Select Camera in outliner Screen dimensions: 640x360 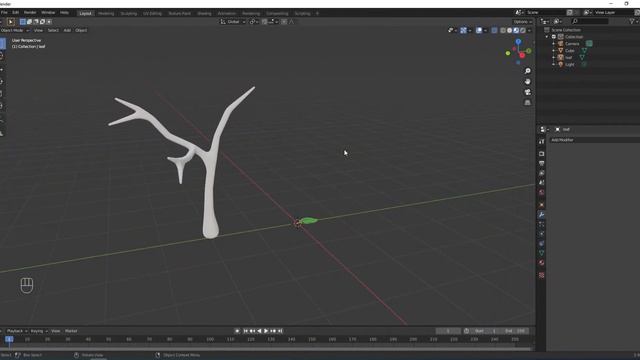[x=572, y=44]
